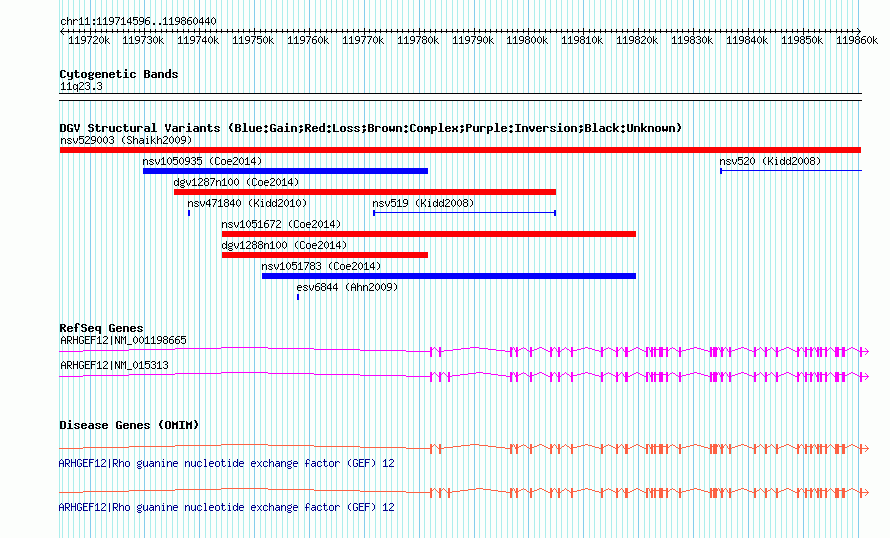Click the red dgv1288n100 loss bar

coord(325,255)
